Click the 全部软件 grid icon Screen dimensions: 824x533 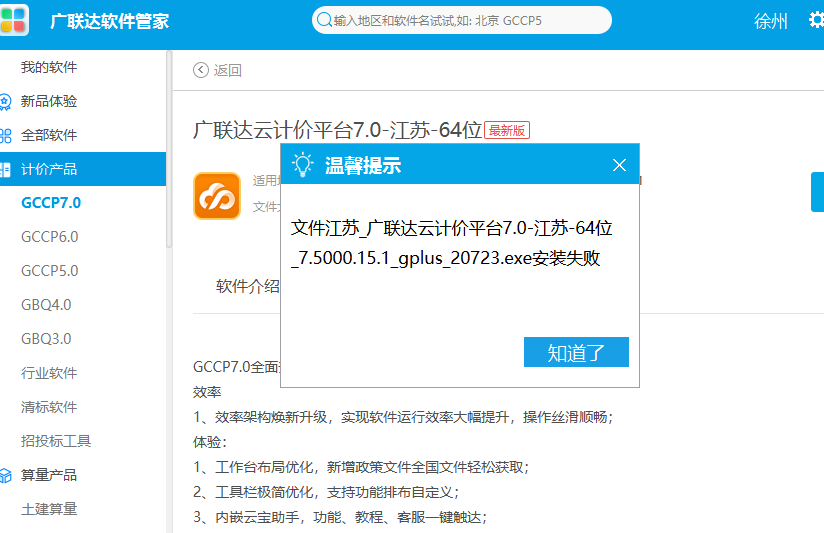[5, 136]
